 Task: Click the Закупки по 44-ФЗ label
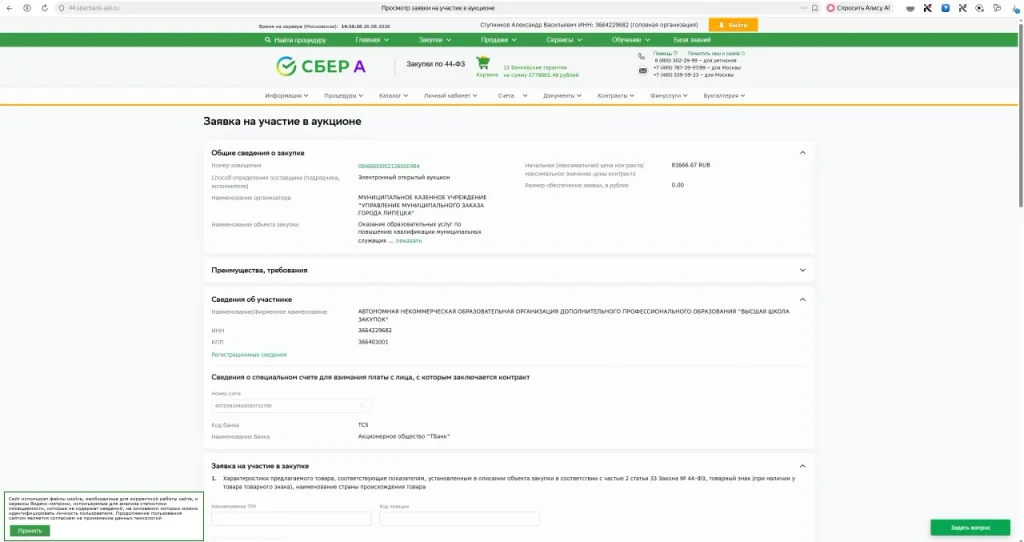(436, 65)
